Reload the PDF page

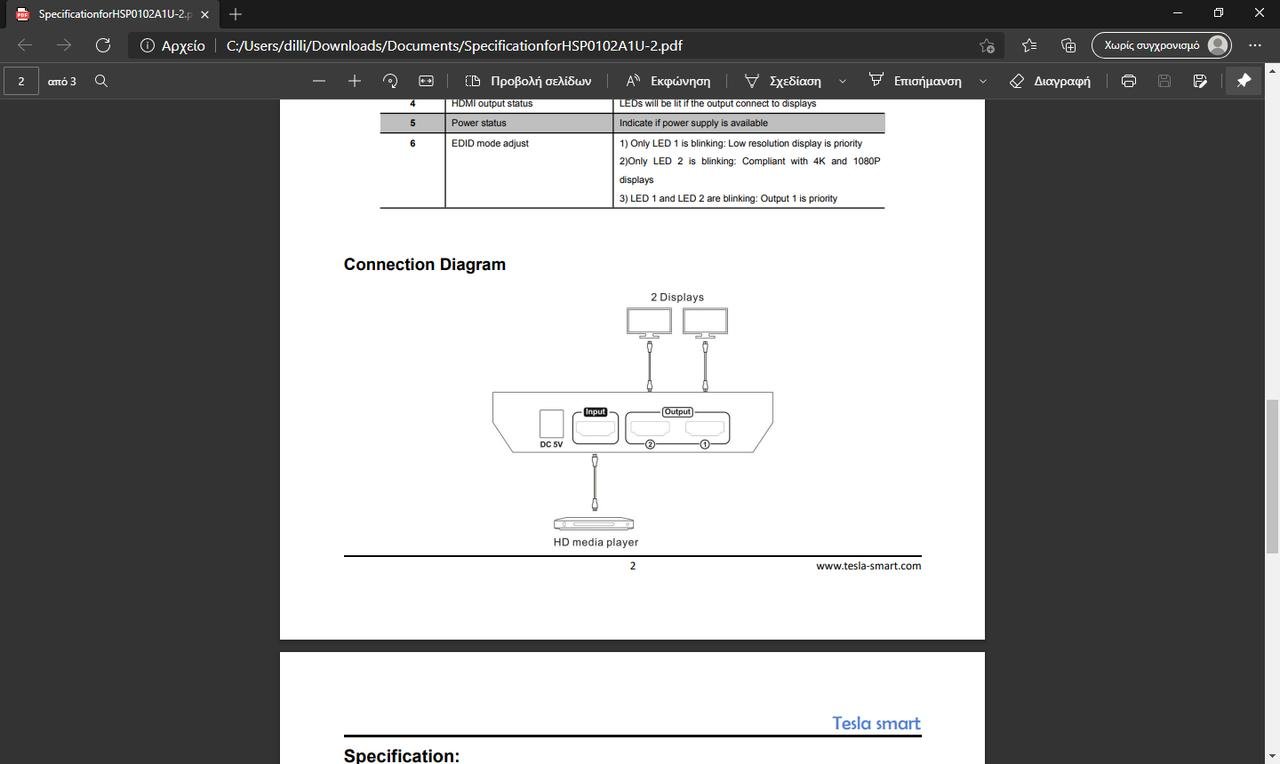point(103,45)
